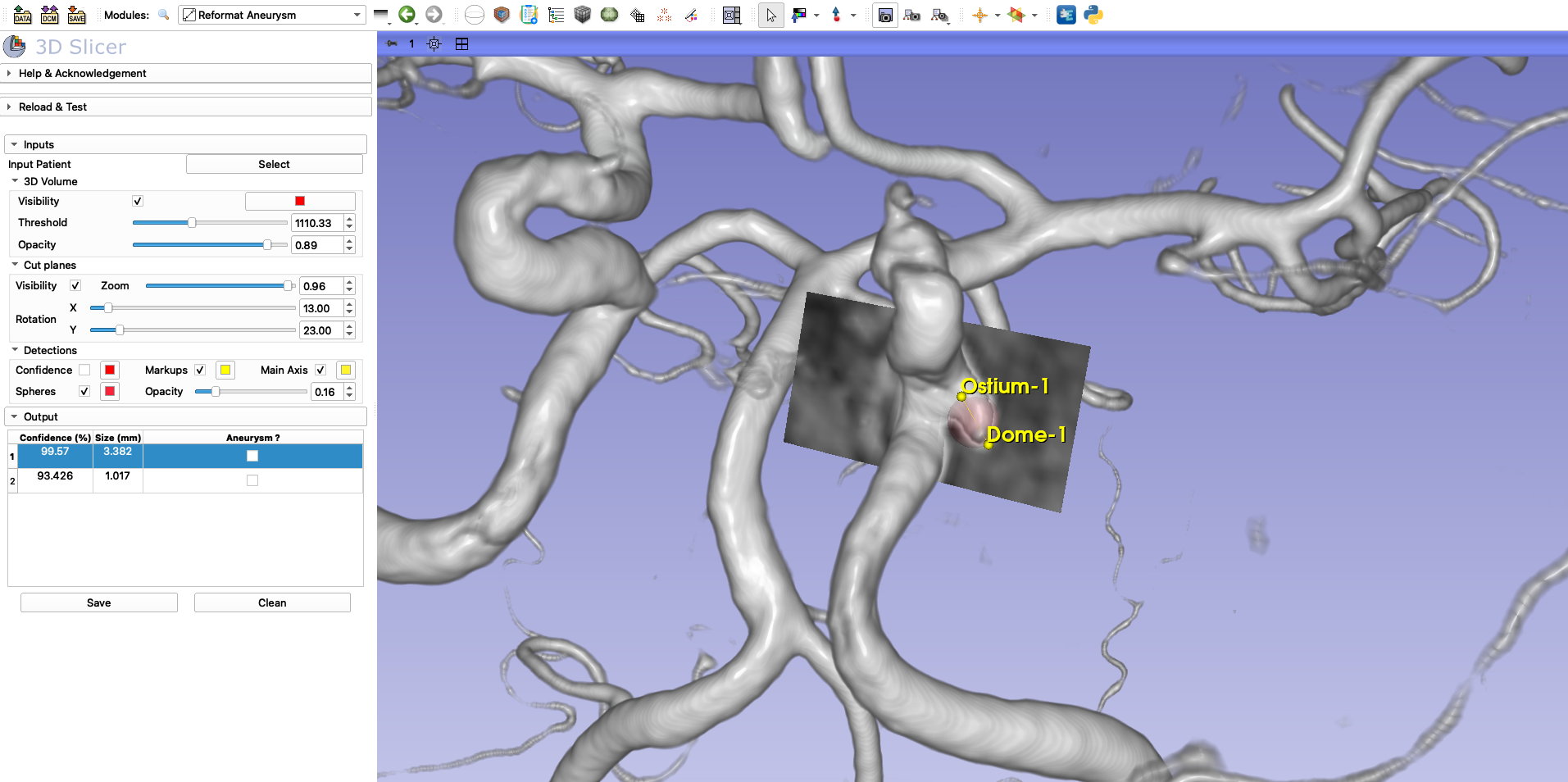Click the slice intersections color icon

[x=1016, y=15]
